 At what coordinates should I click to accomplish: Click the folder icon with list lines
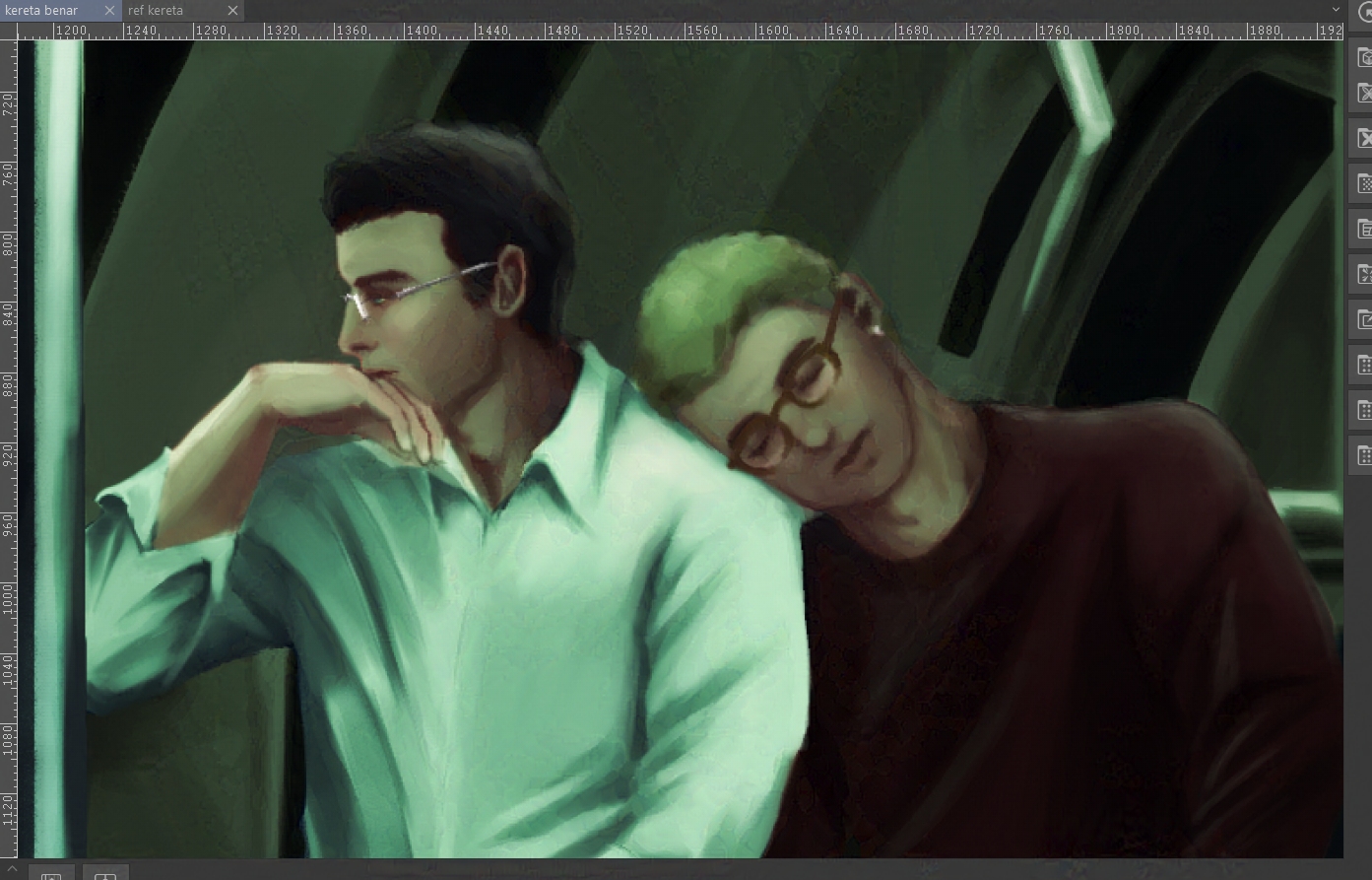click(1364, 230)
